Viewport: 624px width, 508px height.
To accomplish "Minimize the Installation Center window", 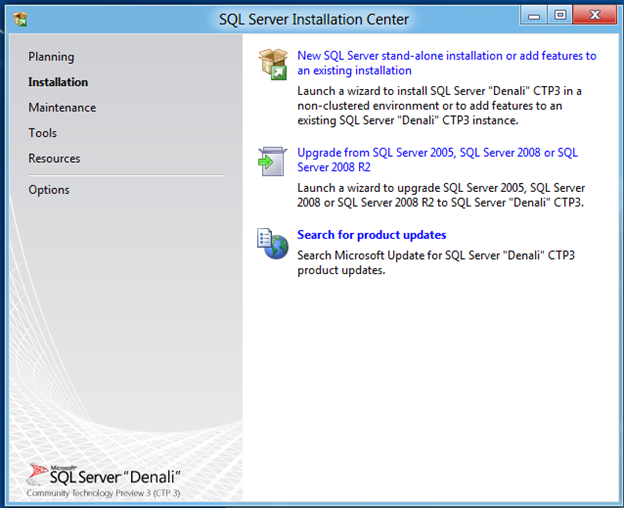I will [534, 16].
